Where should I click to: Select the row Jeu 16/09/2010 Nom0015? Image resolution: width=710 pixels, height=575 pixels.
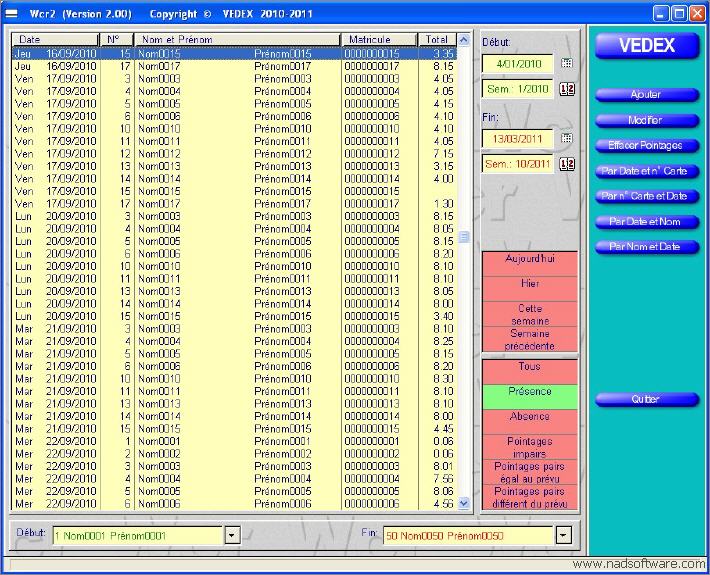[x=234, y=53]
